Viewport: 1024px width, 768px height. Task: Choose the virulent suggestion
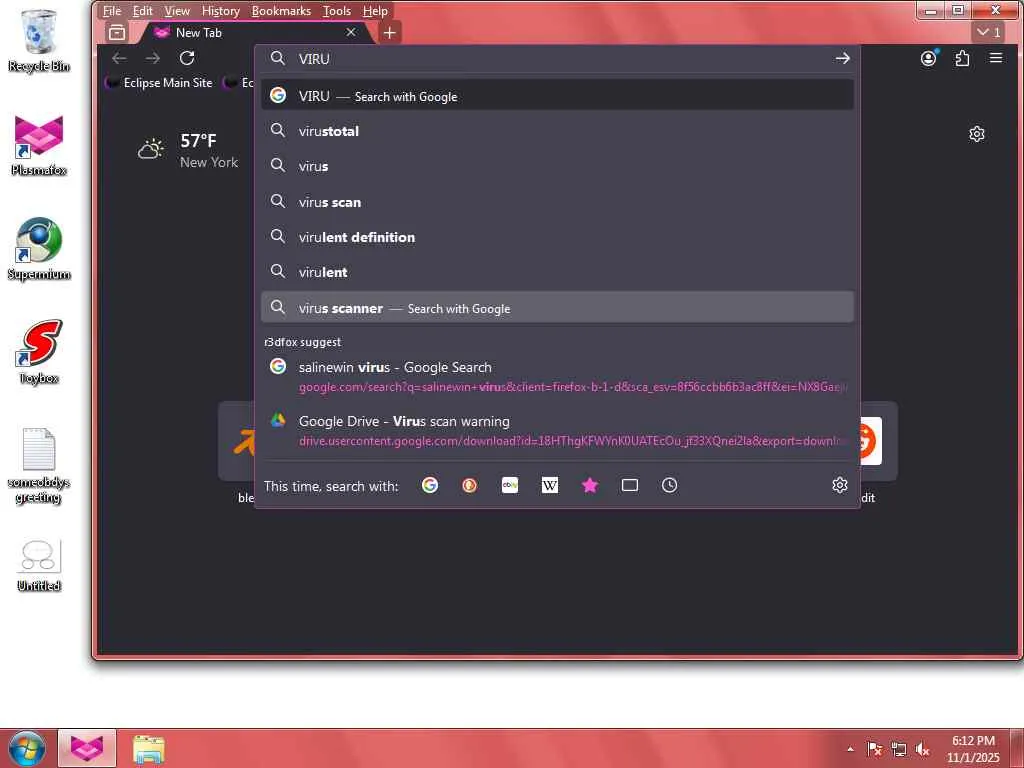(557, 272)
